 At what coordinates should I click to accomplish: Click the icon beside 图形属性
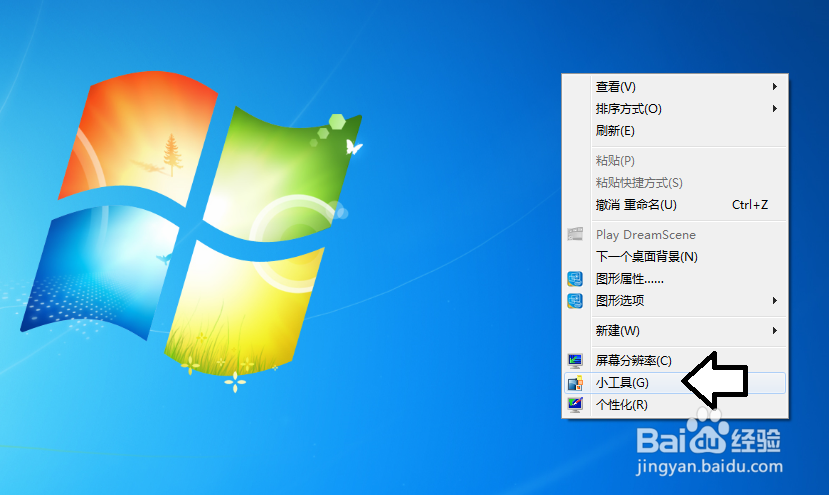(x=575, y=278)
